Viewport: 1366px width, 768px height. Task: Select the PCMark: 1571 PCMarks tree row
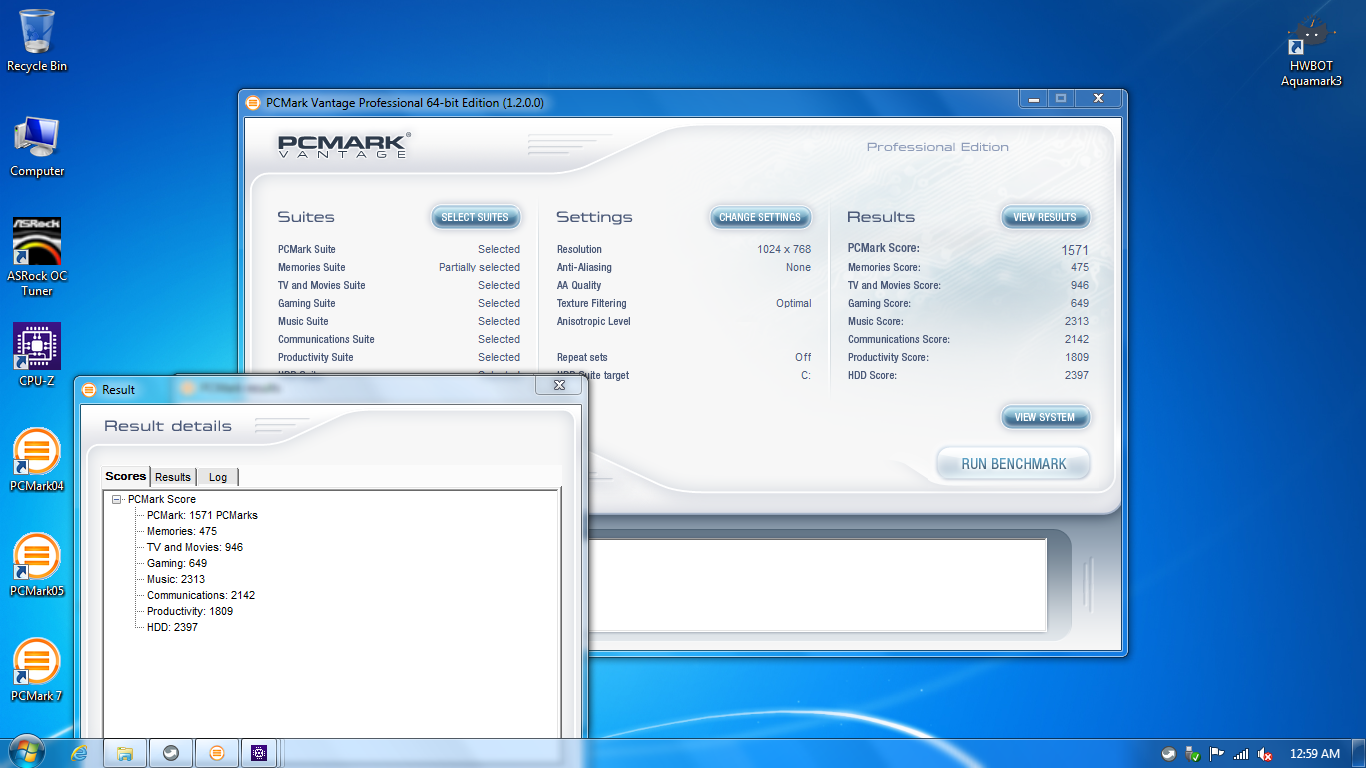[x=202, y=515]
